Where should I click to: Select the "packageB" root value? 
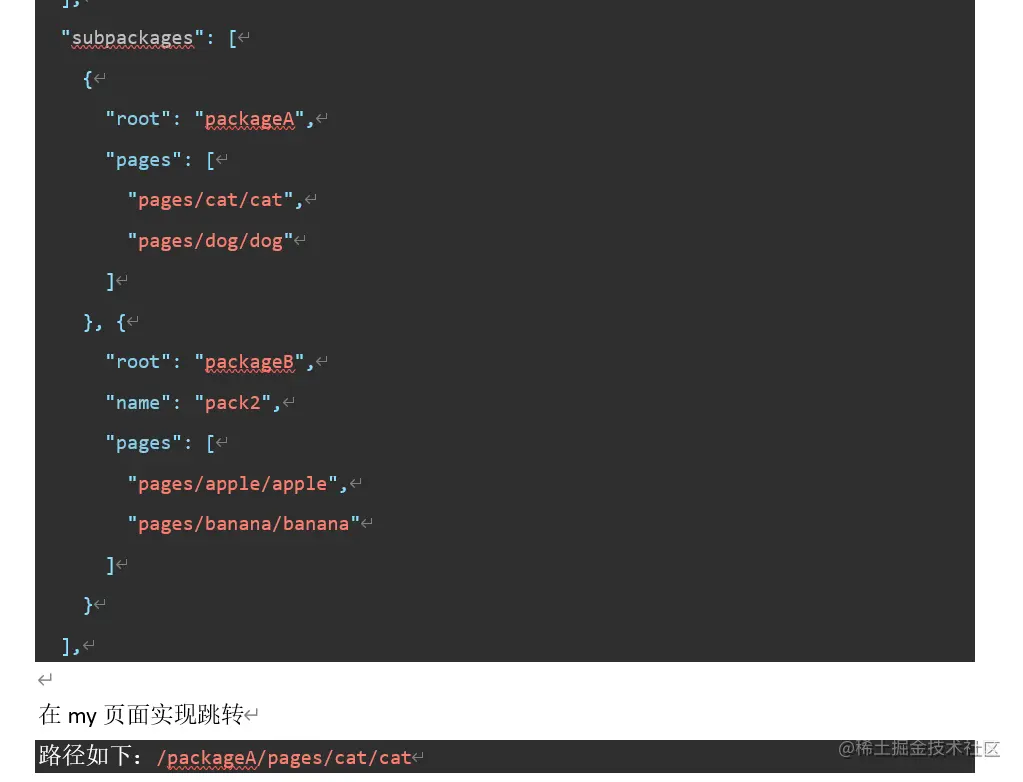pos(249,362)
